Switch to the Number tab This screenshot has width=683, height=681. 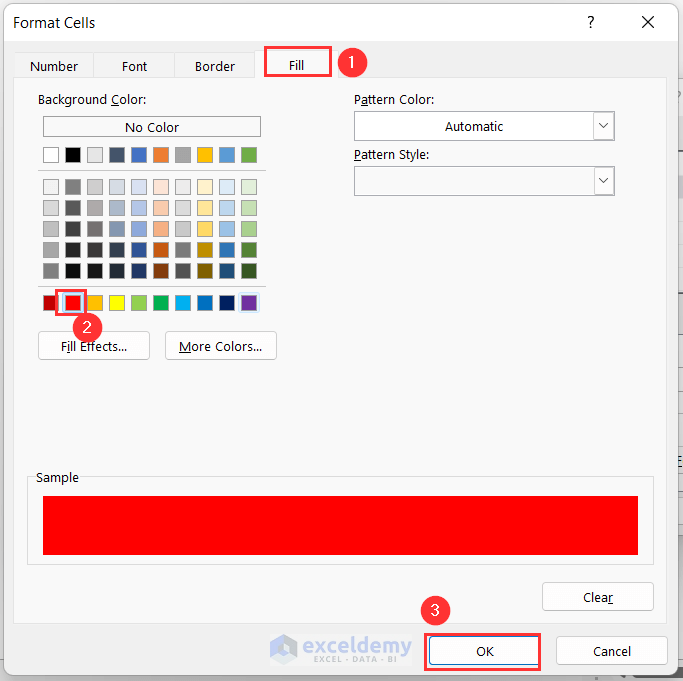(x=54, y=66)
